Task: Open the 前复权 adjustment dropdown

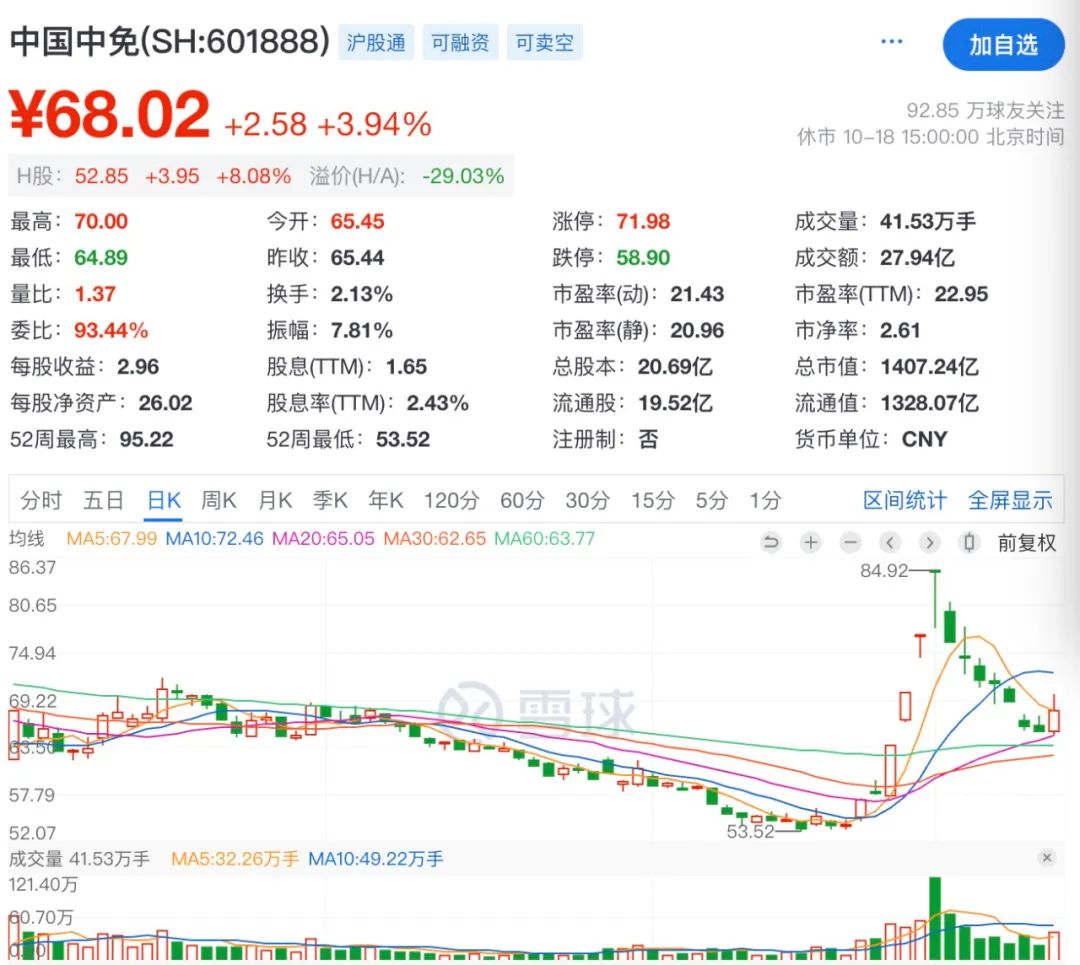Action: pyautogui.click(x=1027, y=543)
